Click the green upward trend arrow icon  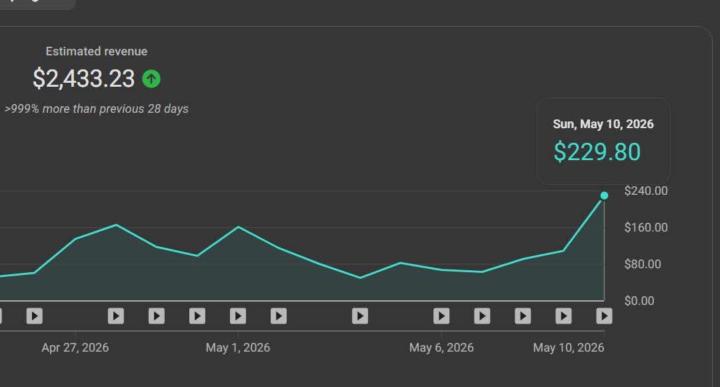point(152,79)
